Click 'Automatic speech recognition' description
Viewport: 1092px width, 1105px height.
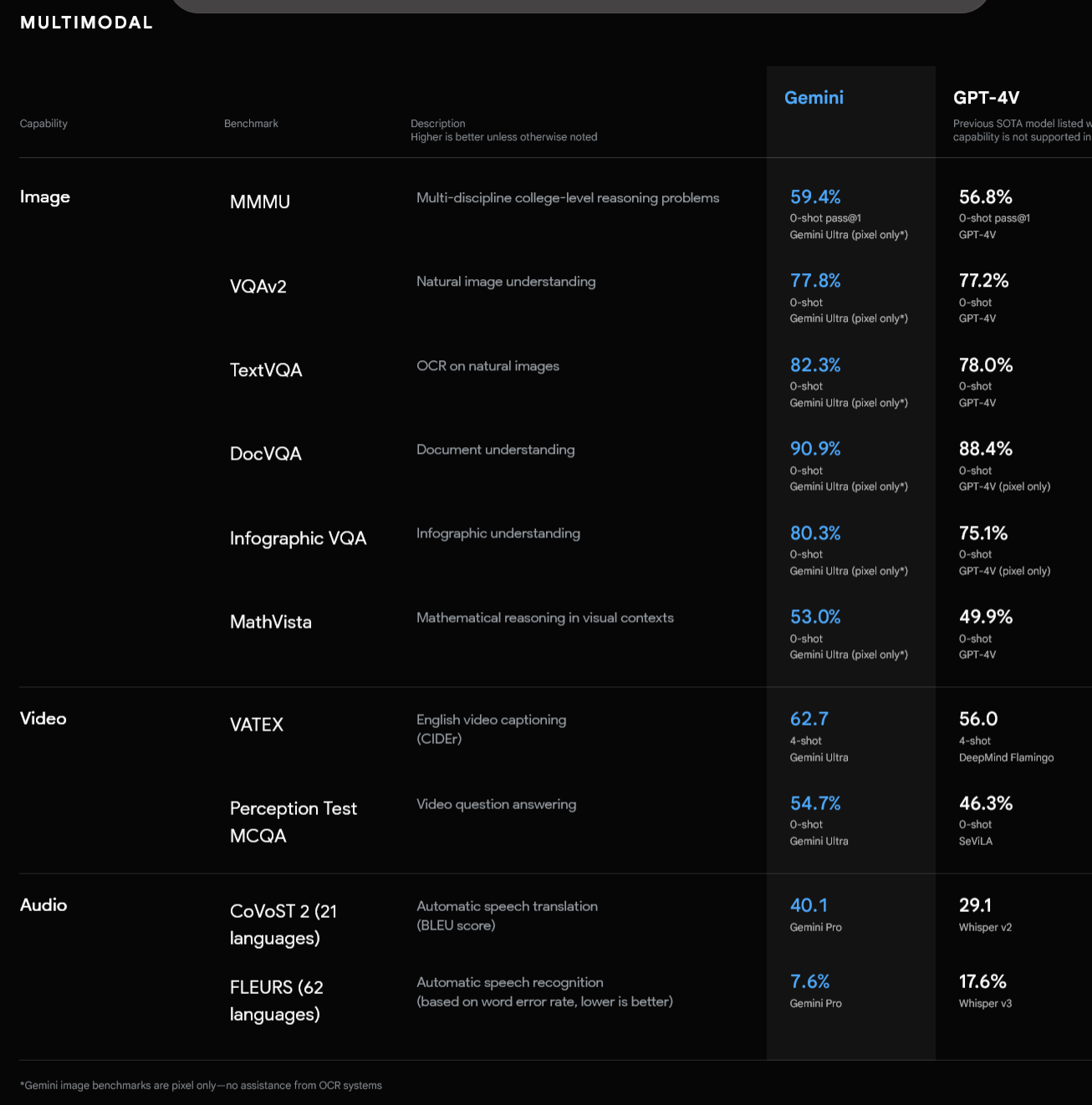510,982
